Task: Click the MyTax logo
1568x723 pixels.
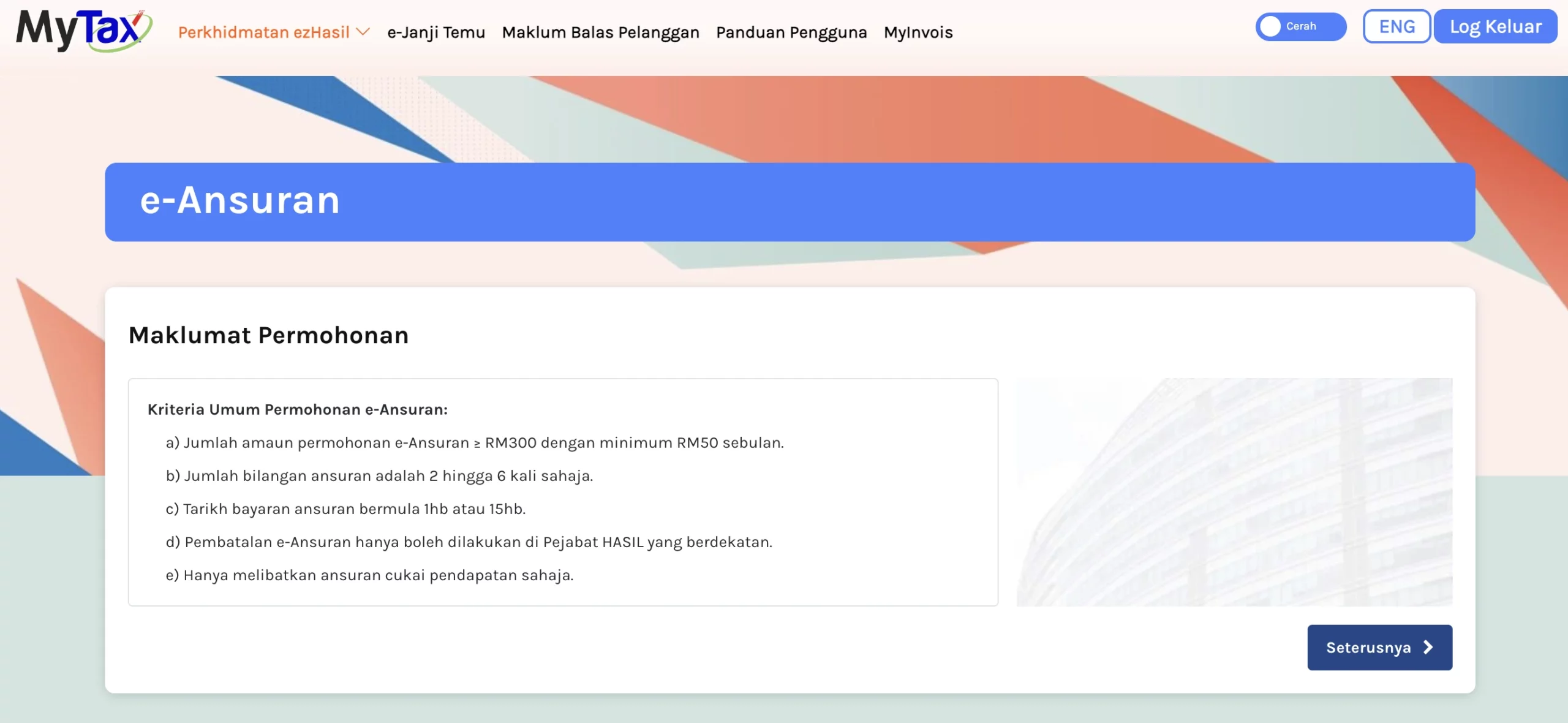Action: [83, 31]
